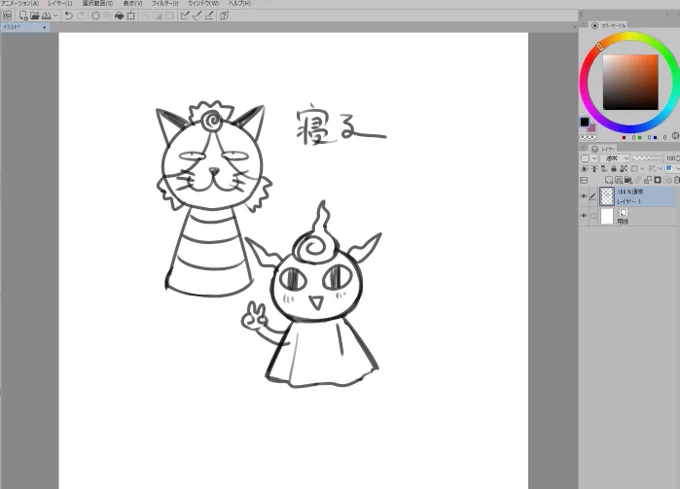Open the palette color dropdown arrow
680x489 pixels.
tap(594, 159)
